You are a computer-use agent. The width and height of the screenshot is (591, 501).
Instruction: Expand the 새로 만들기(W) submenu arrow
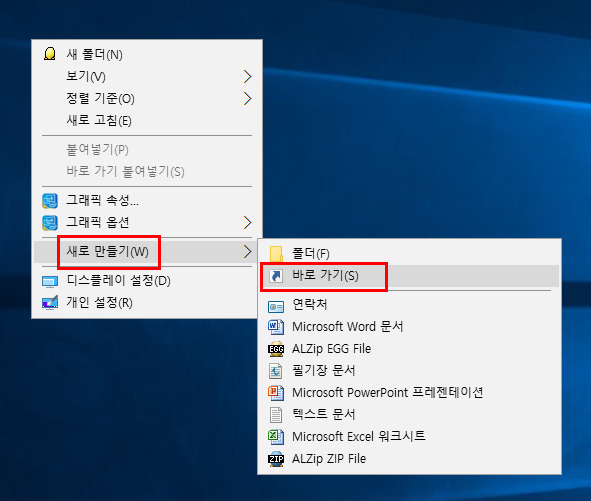click(247, 251)
